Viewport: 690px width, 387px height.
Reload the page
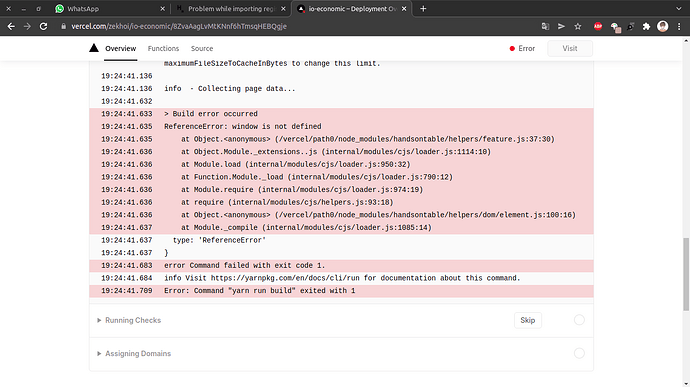(43, 26)
